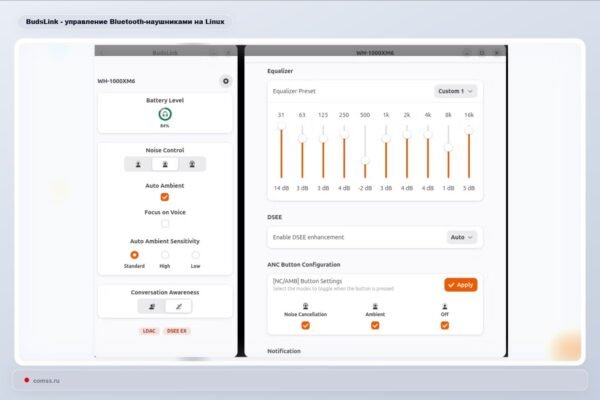Click the ANC Button Configuration heading

pos(303,264)
